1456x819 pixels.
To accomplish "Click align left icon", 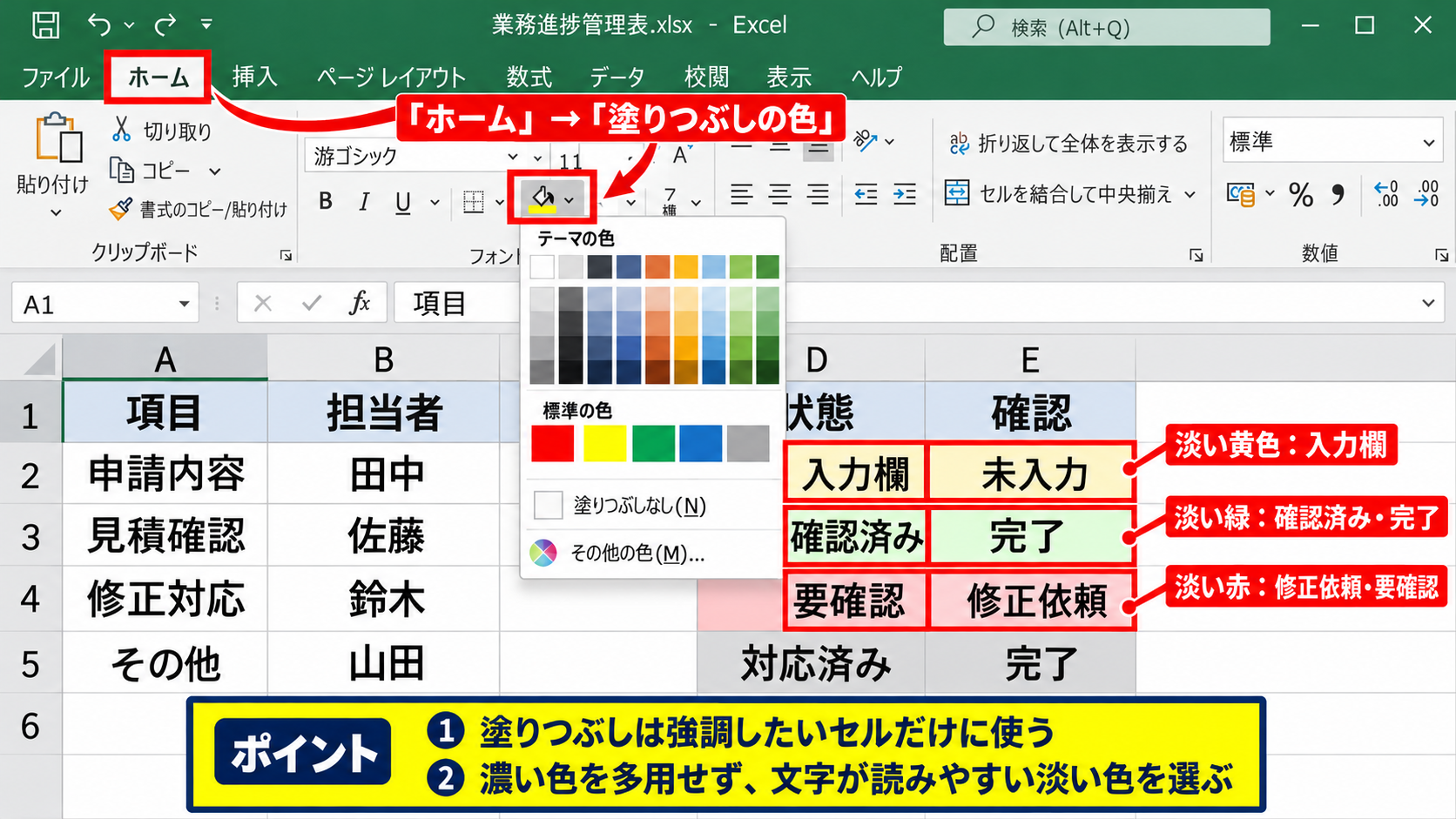I will click(x=741, y=194).
